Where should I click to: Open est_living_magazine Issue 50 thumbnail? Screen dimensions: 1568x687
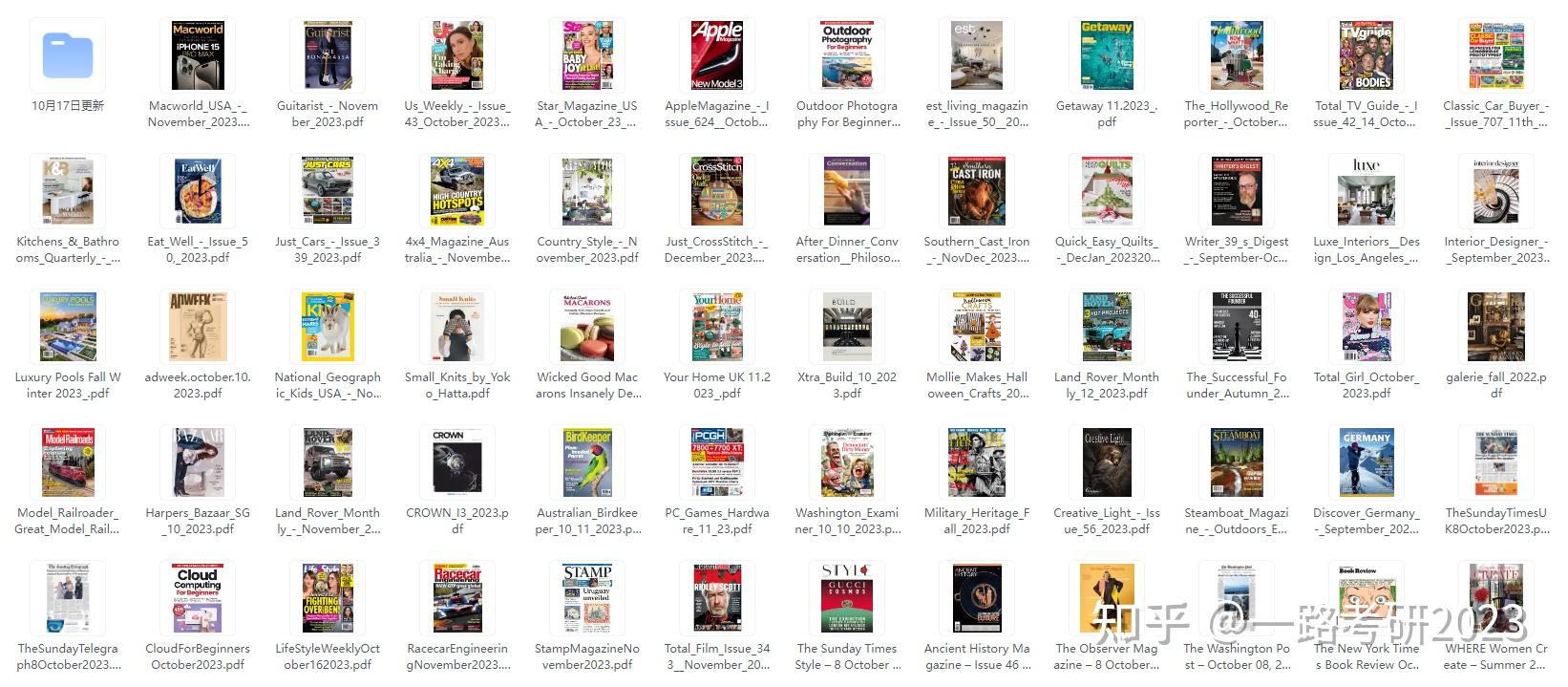977,55
